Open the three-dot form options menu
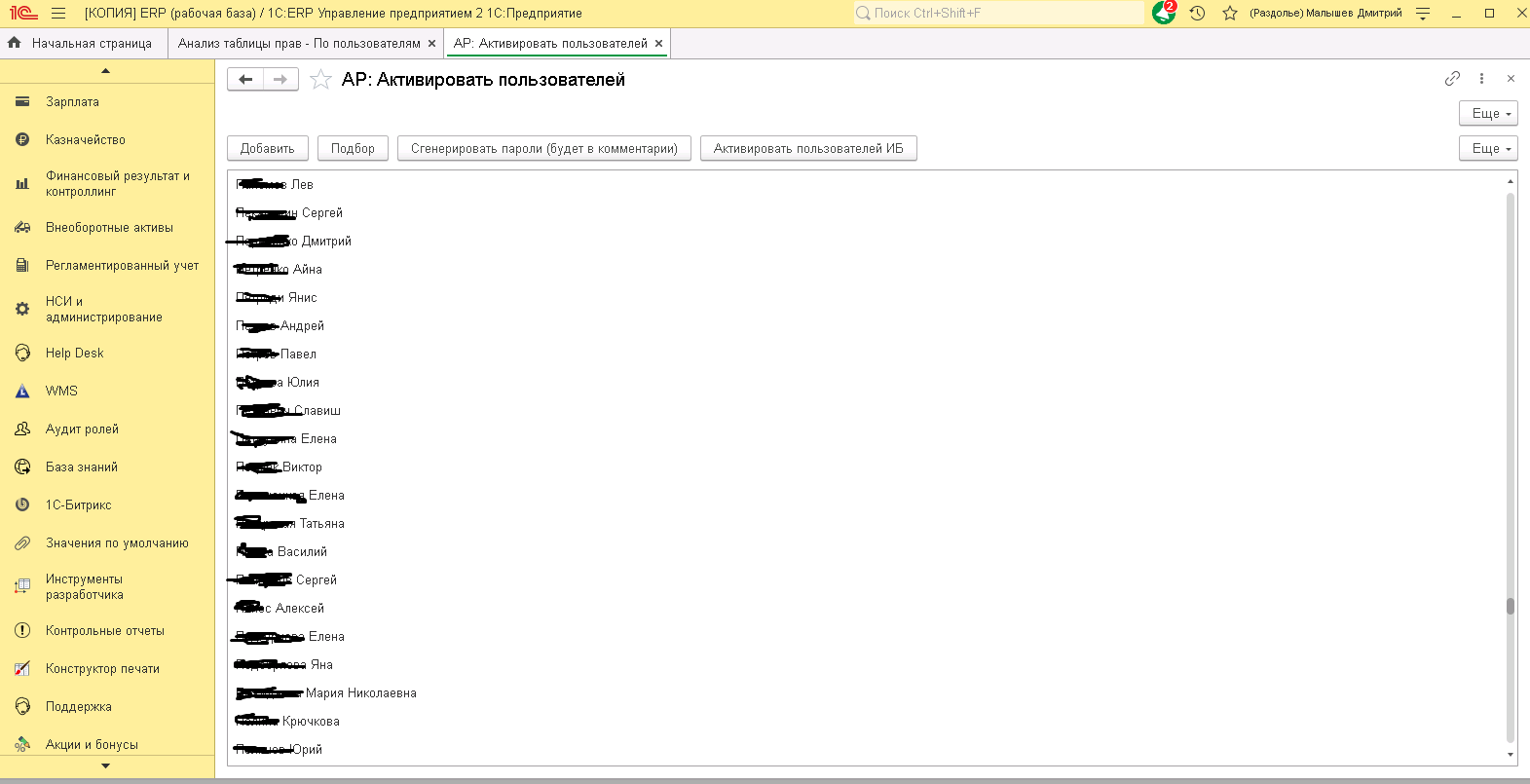This screenshot has width=1530, height=784. point(1481,79)
